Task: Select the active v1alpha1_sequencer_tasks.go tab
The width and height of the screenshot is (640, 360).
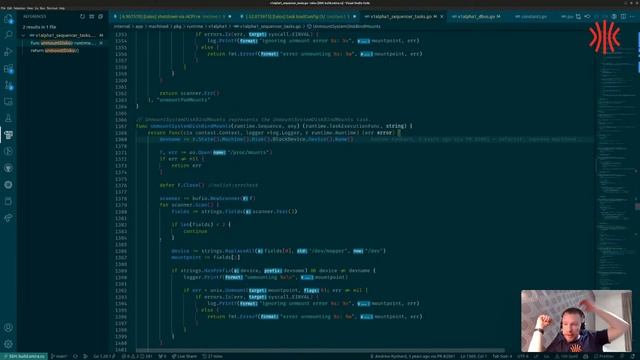Action: point(401,17)
